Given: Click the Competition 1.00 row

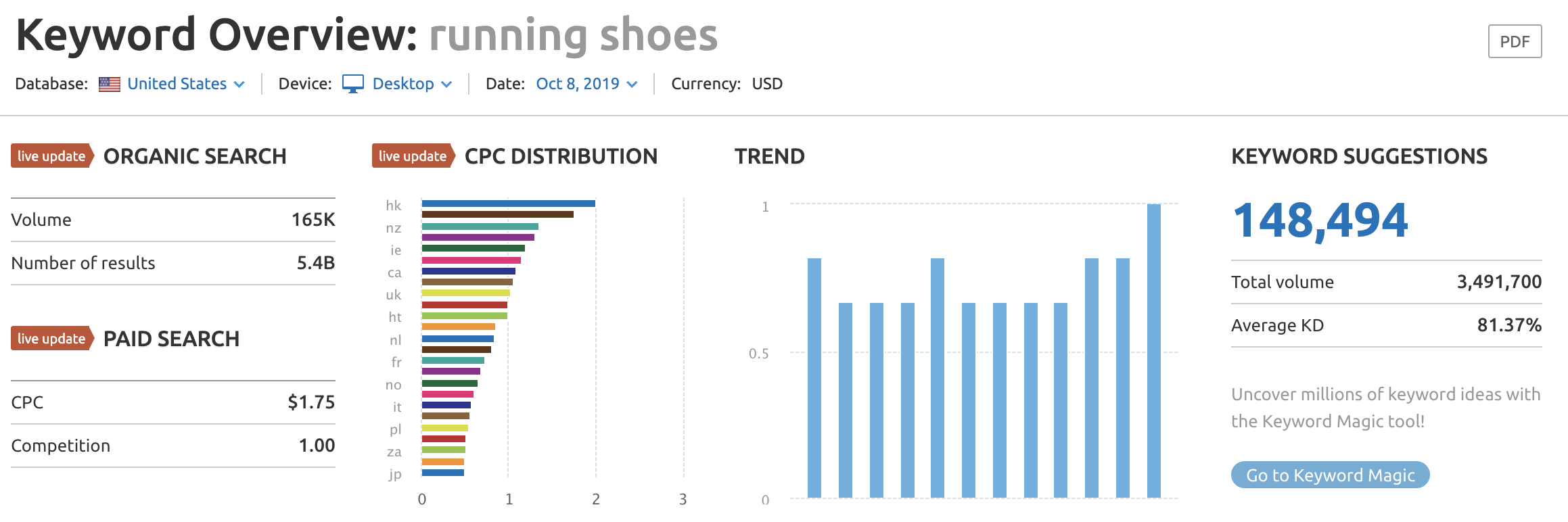Looking at the screenshot, I should tap(173, 446).
